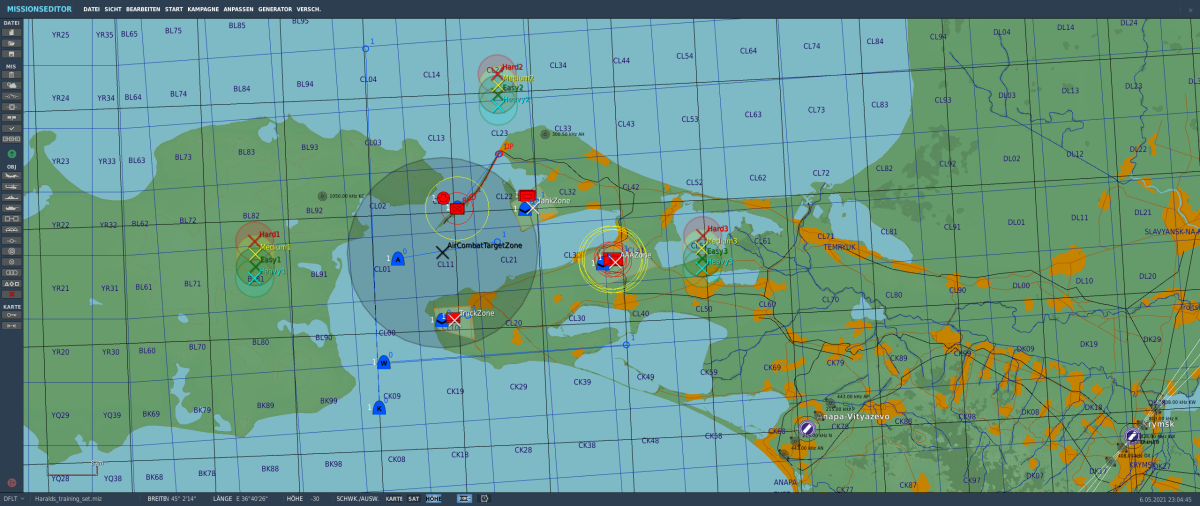Switch map mode to KARTE
The image size is (1200, 506).
pos(394,498)
